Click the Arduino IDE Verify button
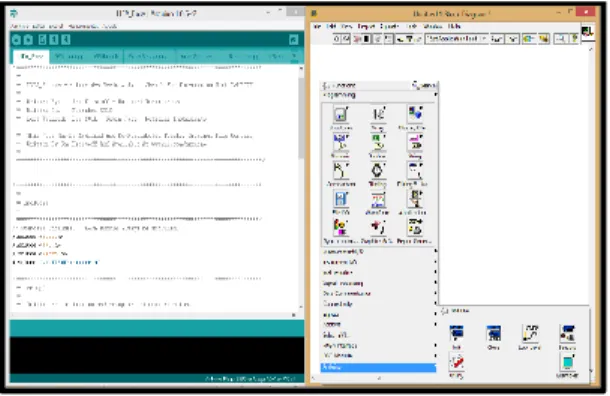610x396 pixels. pyautogui.click(x=16, y=40)
